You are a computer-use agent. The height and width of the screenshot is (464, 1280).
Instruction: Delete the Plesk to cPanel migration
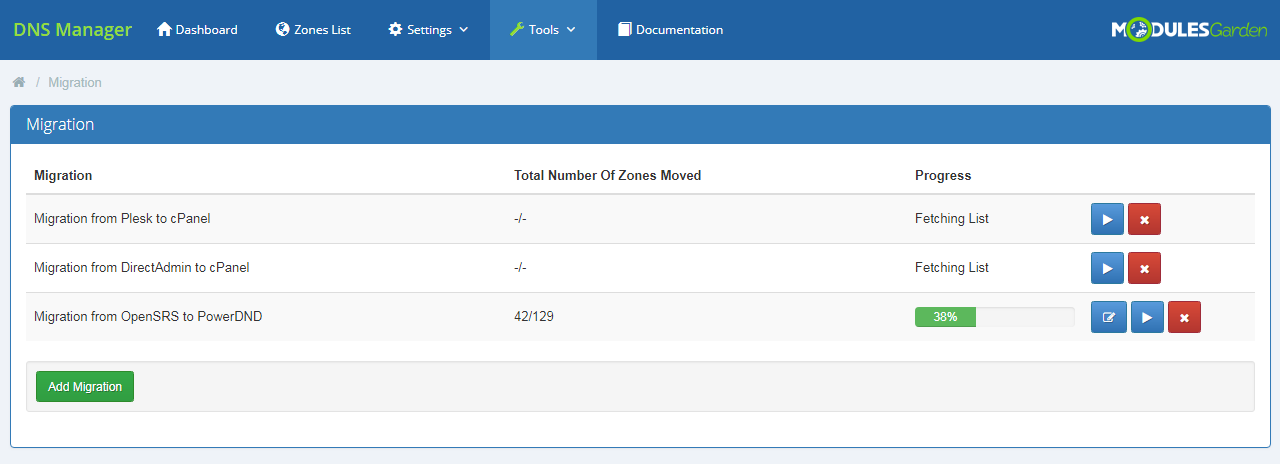[x=1144, y=219]
